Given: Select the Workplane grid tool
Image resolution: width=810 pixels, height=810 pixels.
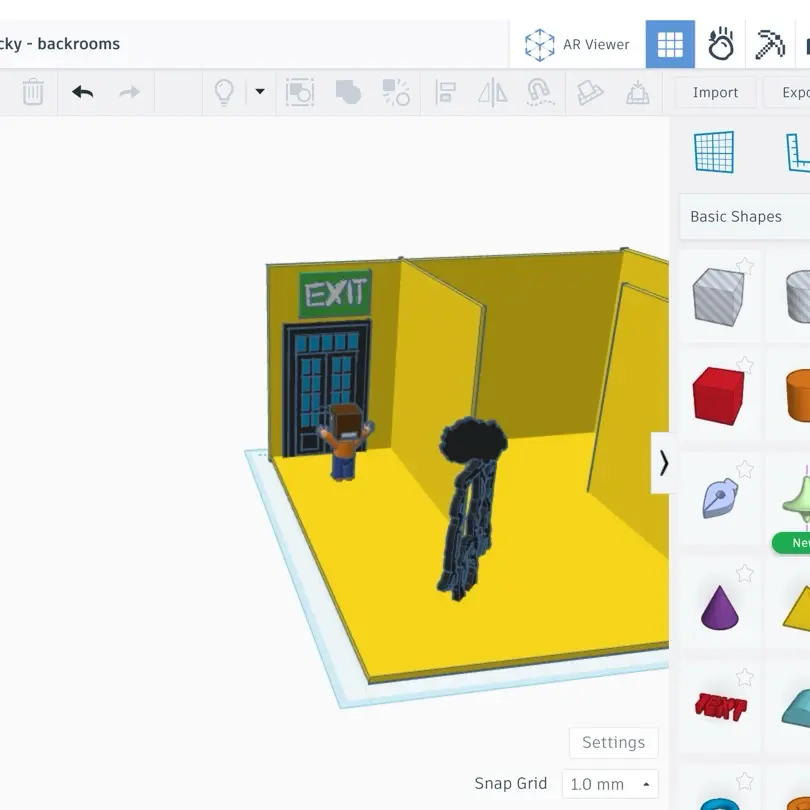Looking at the screenshot, I should [714, 152].
